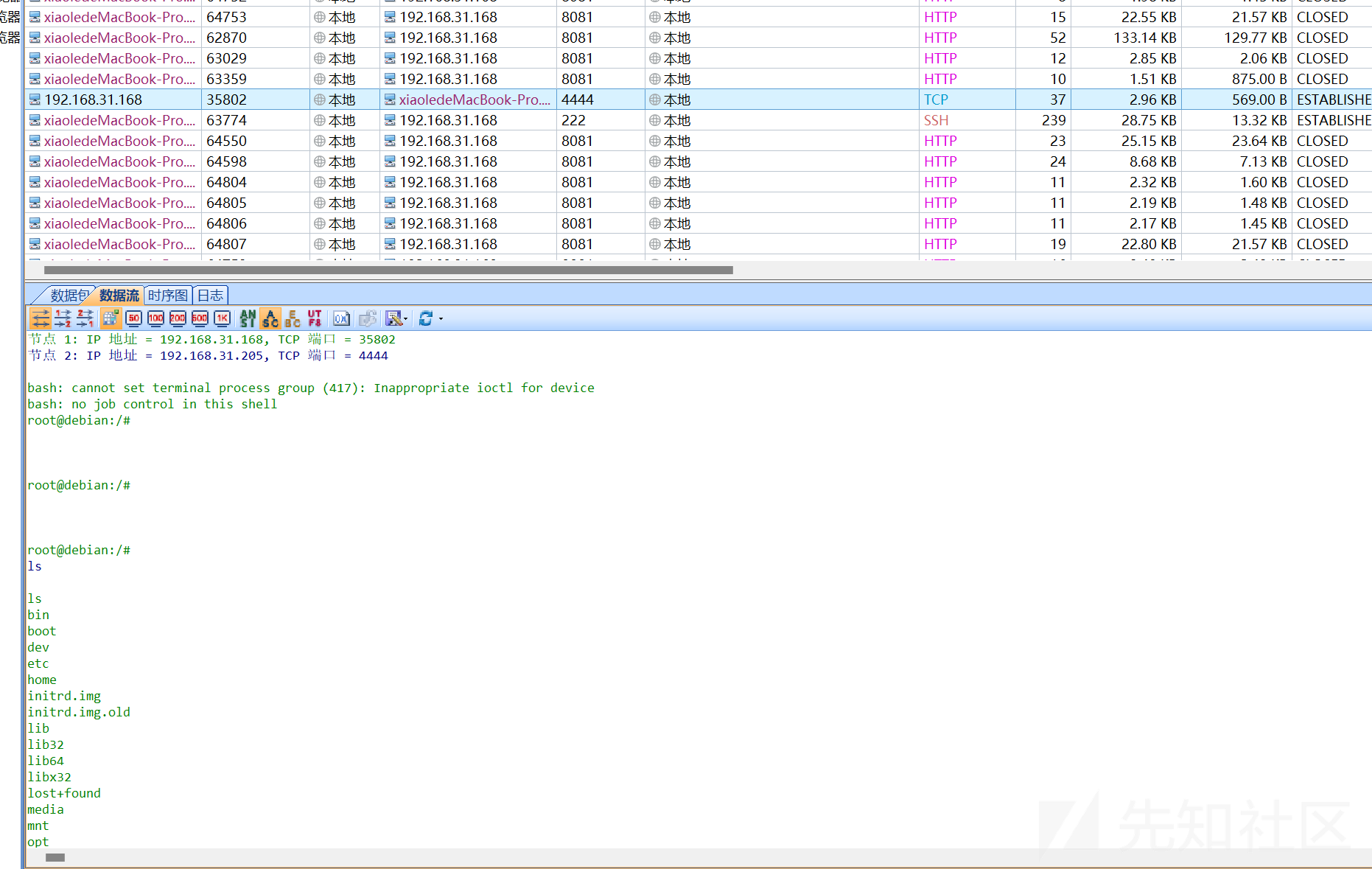Click the save stream data icon
Image resolution: width=1372 pixels, height=869 pixels.
click(393, 318)
